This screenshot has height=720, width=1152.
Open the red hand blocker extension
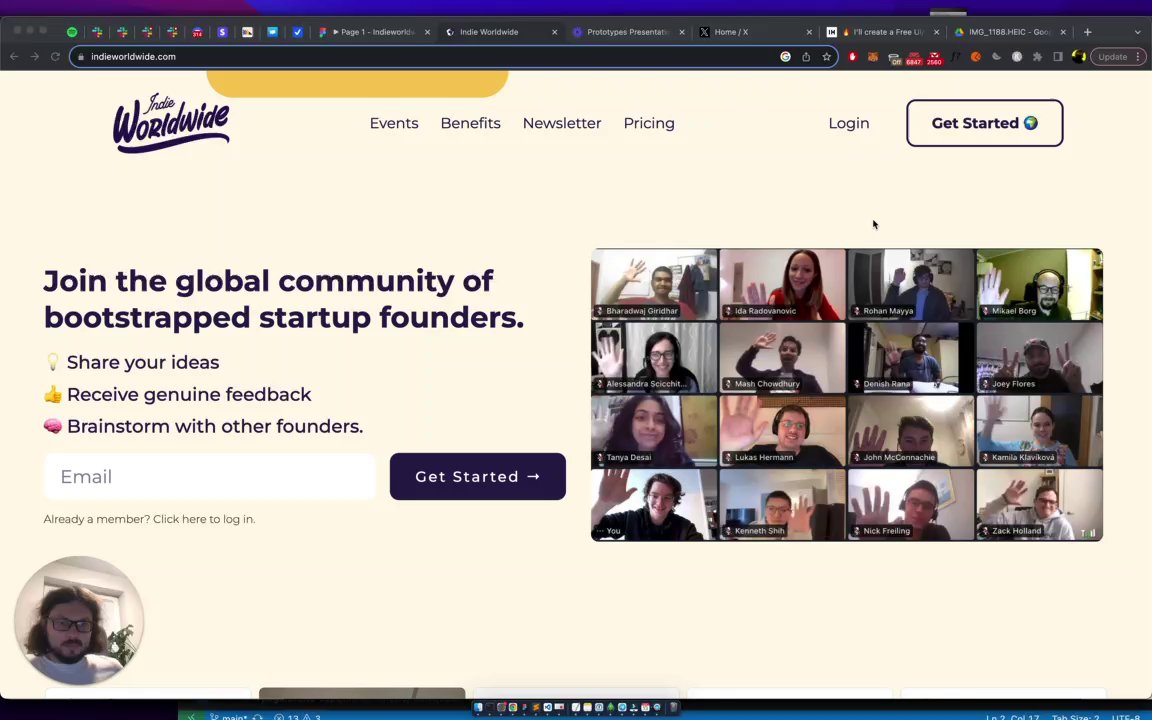(852, 57)
